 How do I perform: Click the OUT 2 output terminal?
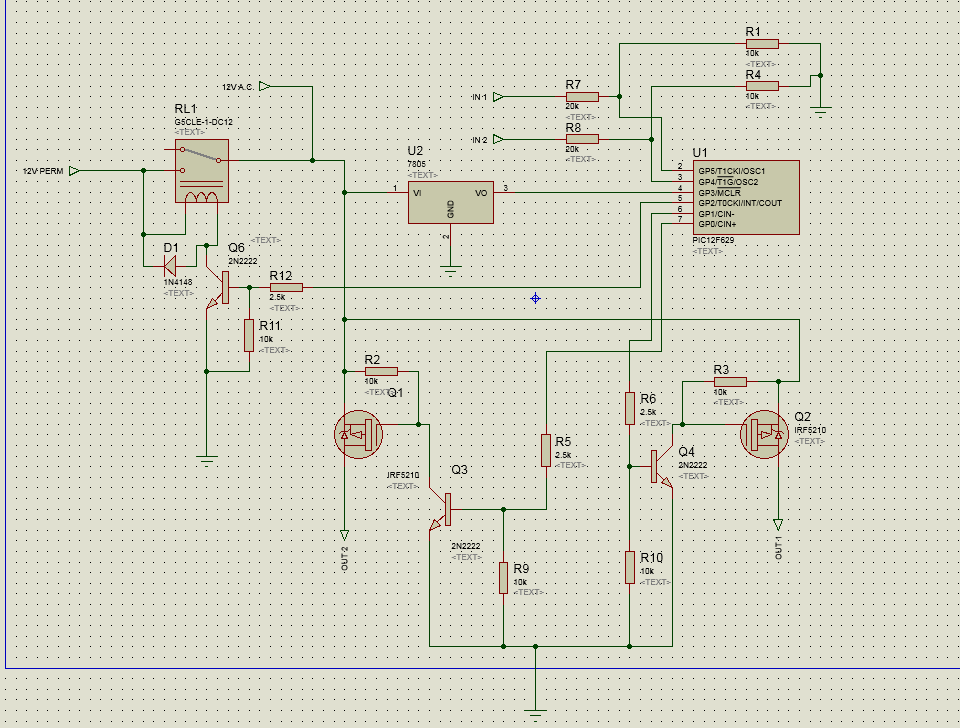point(344,535)
